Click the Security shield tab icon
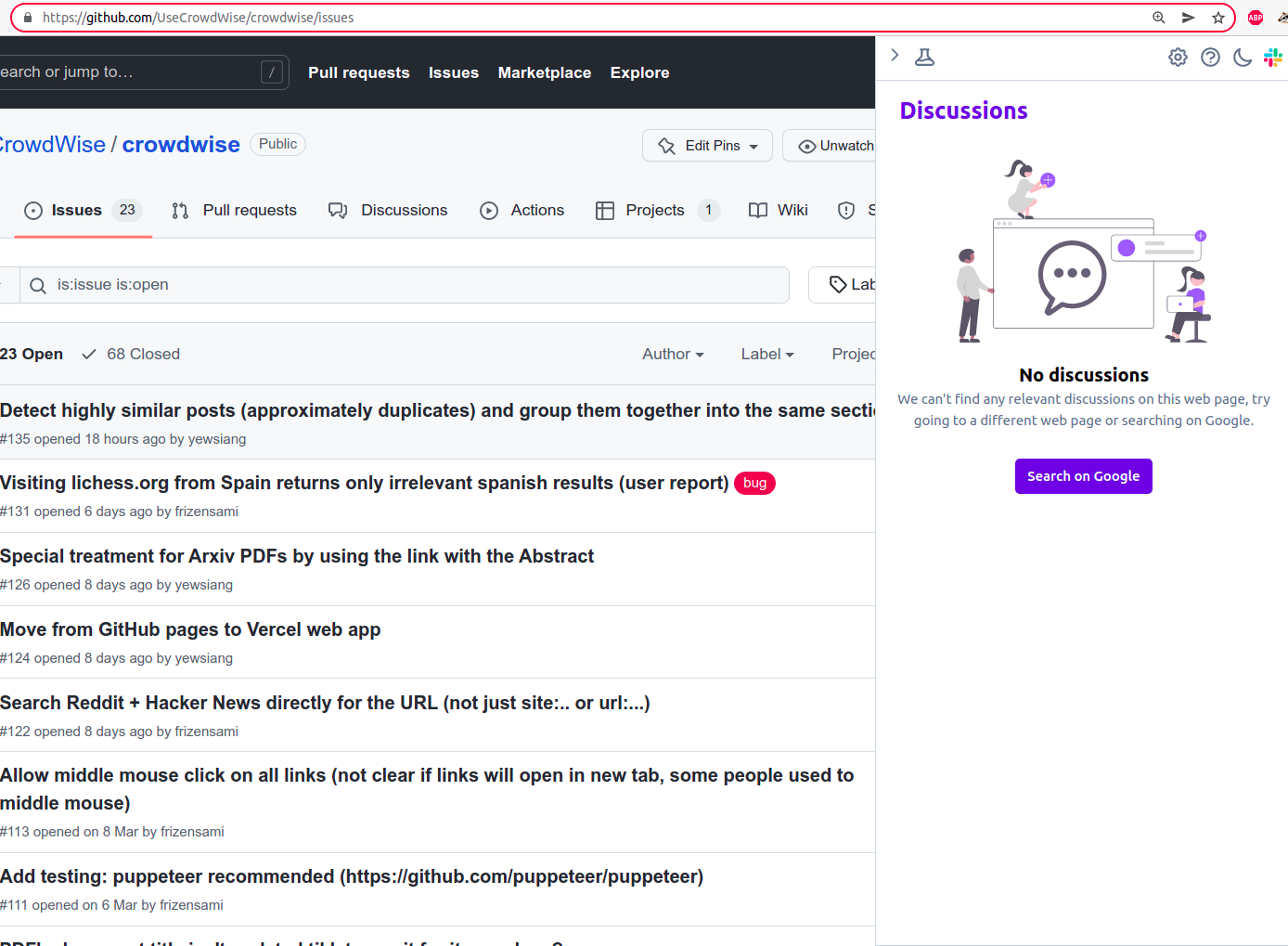Image resolution: width=1288 pixels, height=946 pixels. [846, 211]
